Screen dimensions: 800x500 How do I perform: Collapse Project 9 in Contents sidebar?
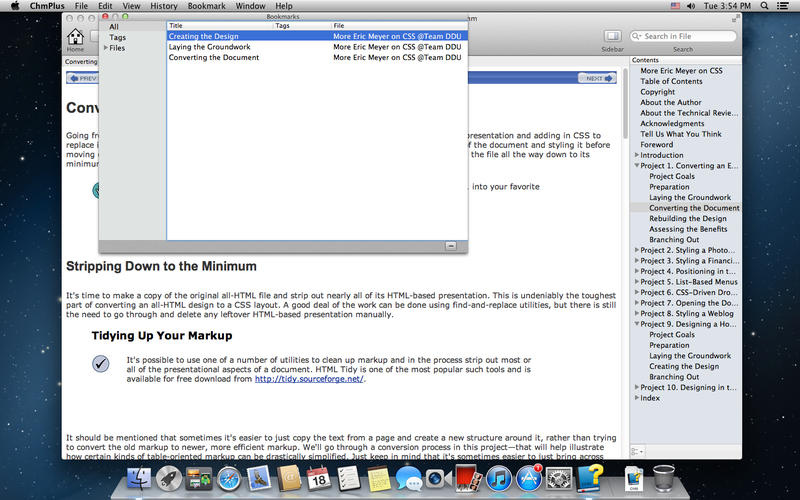[x=637, y=324]
